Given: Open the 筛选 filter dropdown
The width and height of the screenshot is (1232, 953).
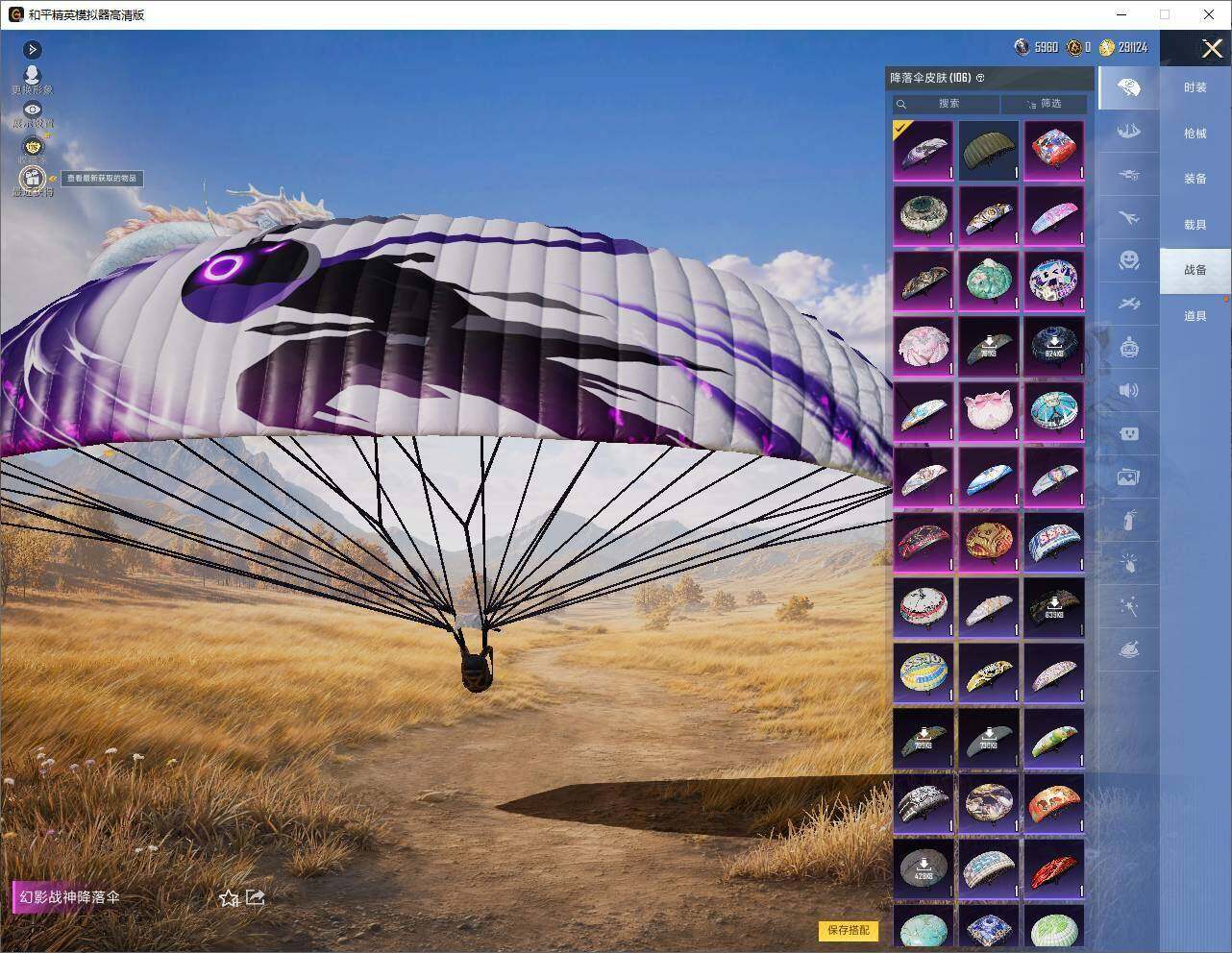Looking at the screenshot, I should click(x=1045, y=104).
